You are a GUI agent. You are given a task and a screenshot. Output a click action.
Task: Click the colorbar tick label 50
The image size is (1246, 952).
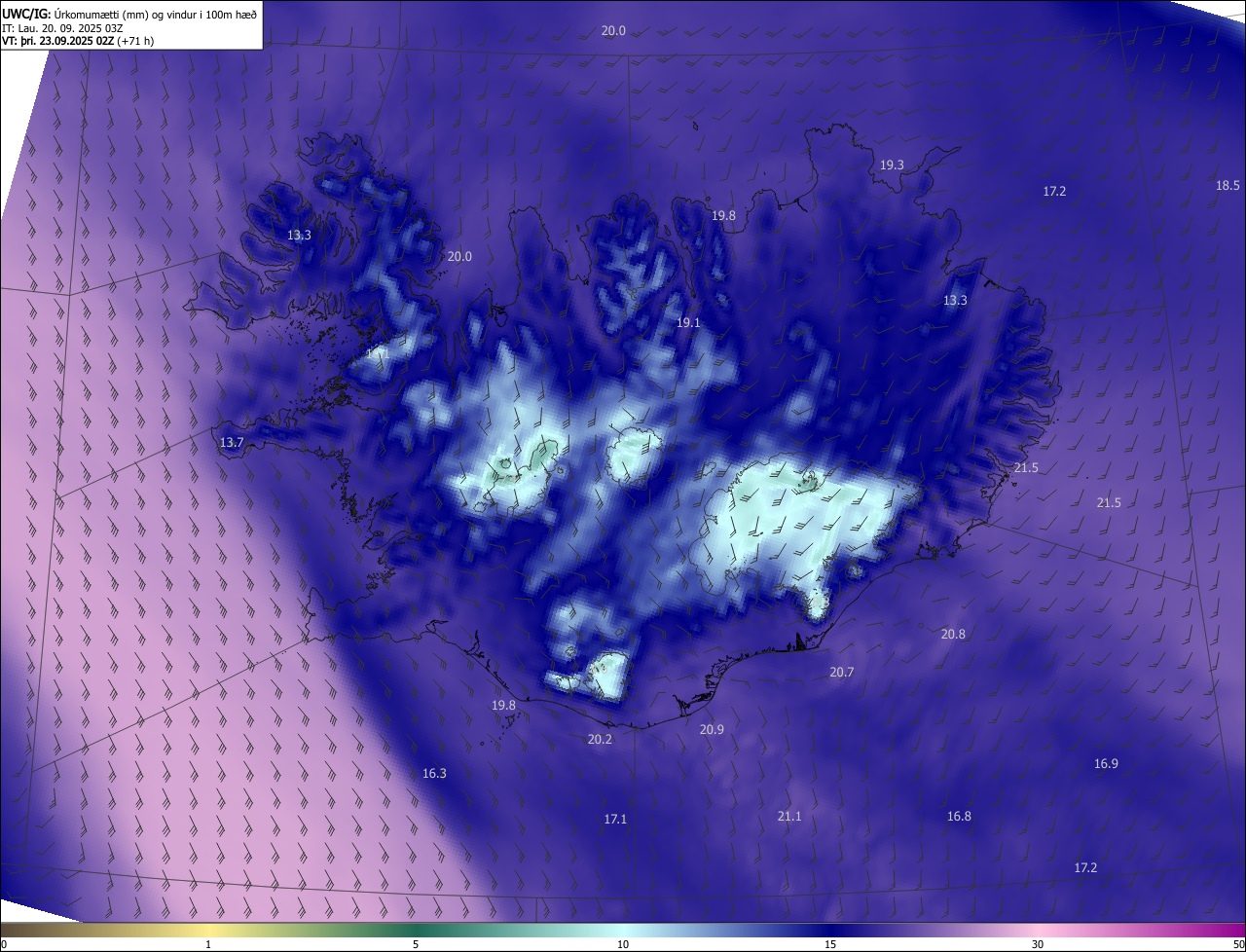(x=1238, y=945)
